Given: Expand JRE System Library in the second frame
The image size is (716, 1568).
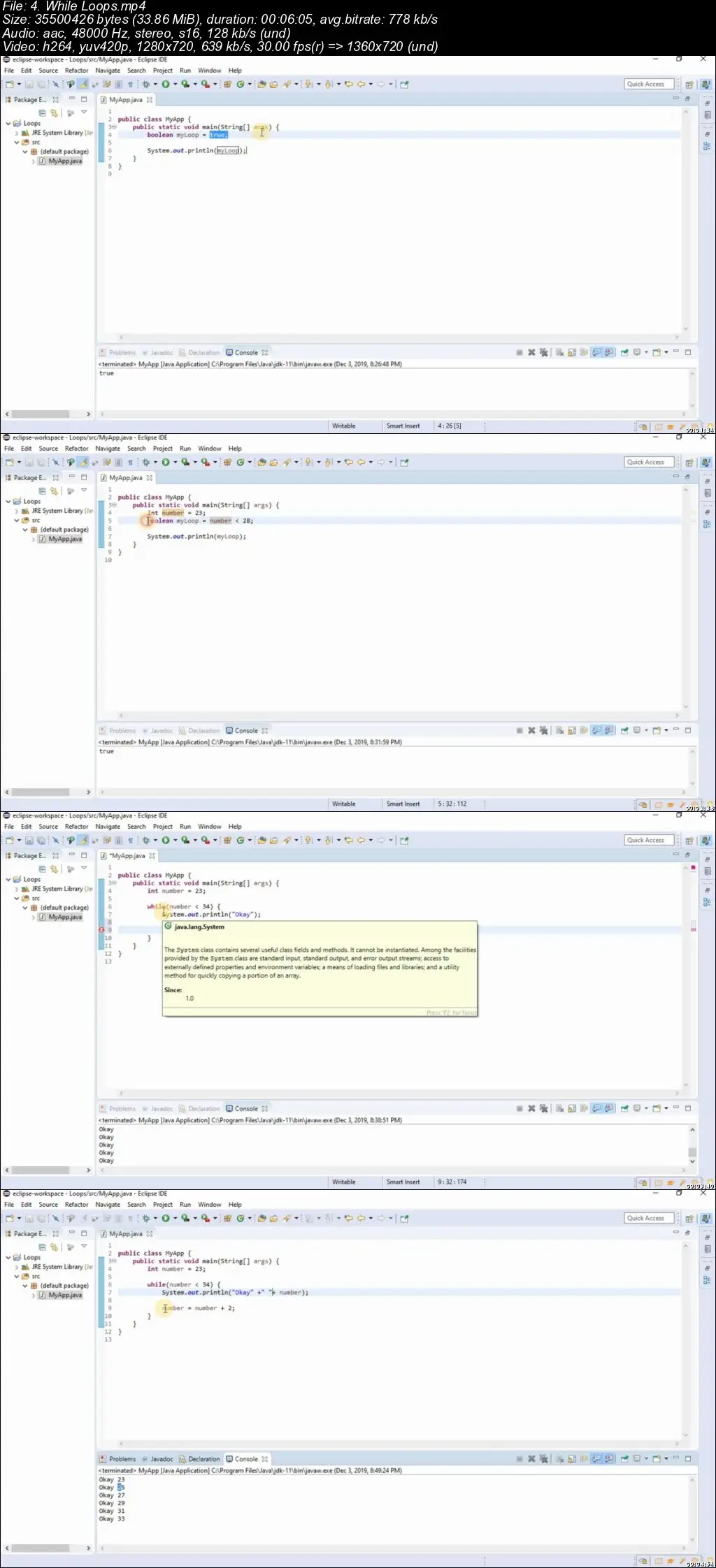Looking at the screenshot, I should [x=17, y=511].
